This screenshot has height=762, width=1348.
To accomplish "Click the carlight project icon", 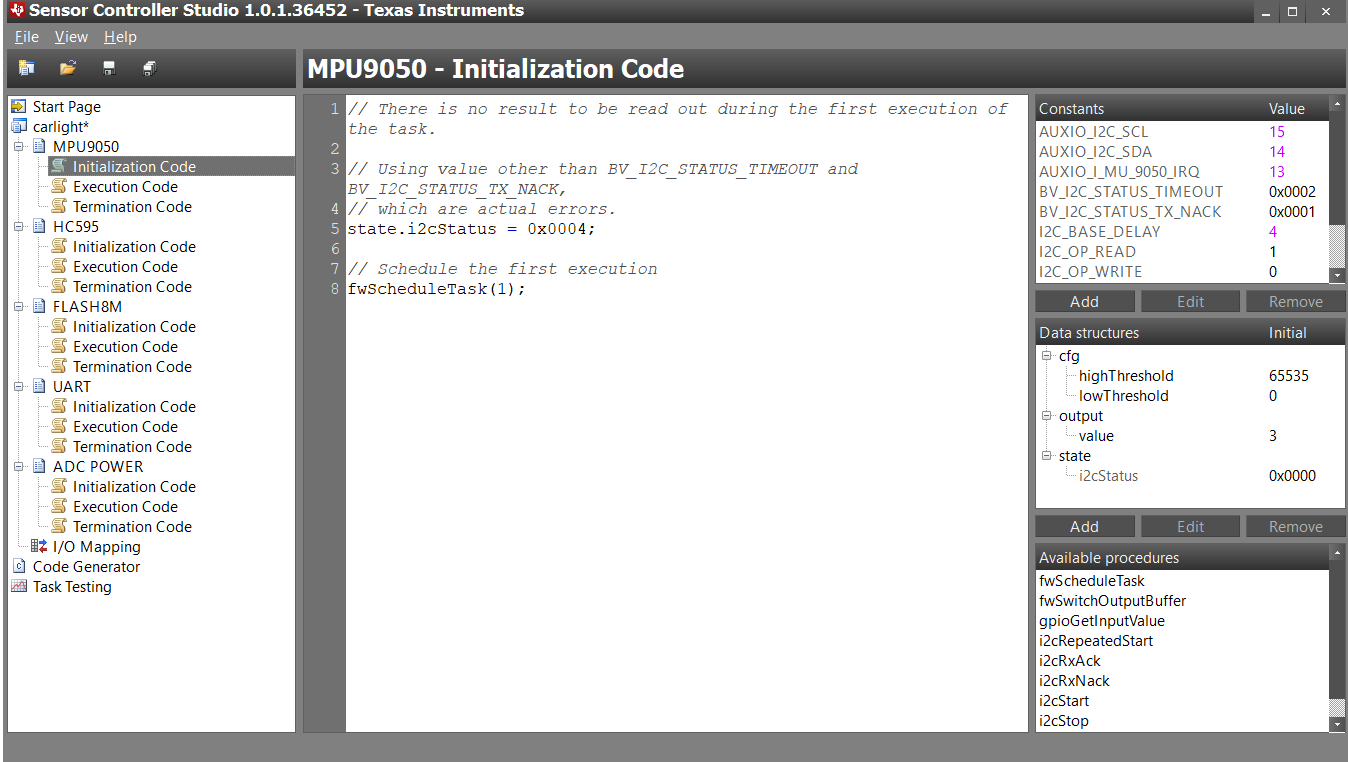I will tap(19, 127).
